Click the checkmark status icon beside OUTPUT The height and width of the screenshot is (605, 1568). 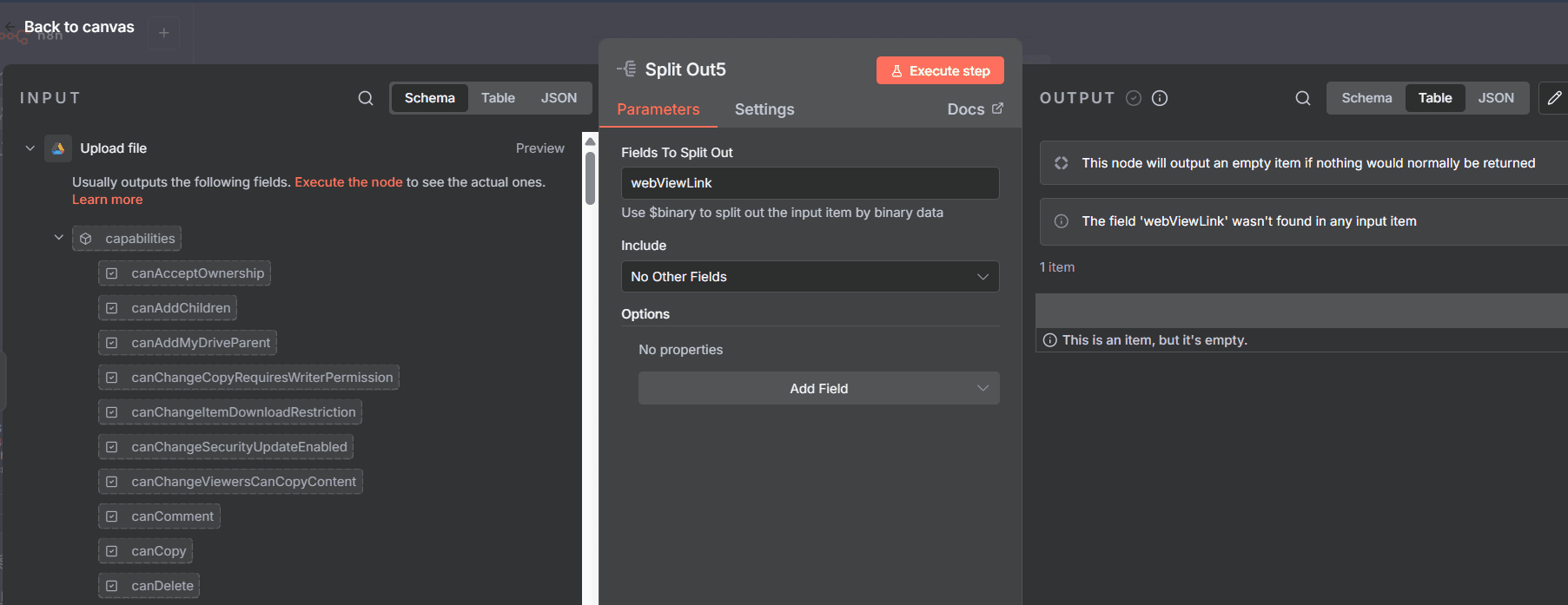(x=1134, y=98)
